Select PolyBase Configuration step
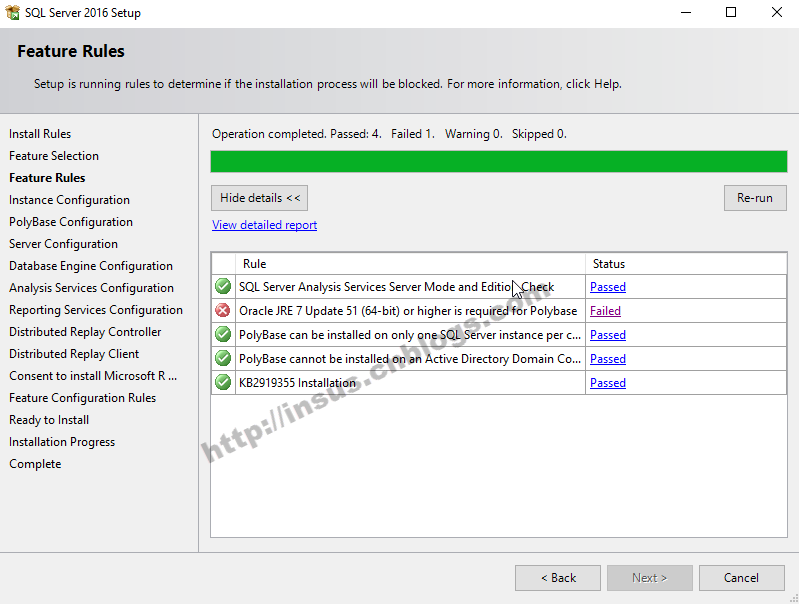Image resolution: width=799 pixels, height=604 pixels. 71,222
